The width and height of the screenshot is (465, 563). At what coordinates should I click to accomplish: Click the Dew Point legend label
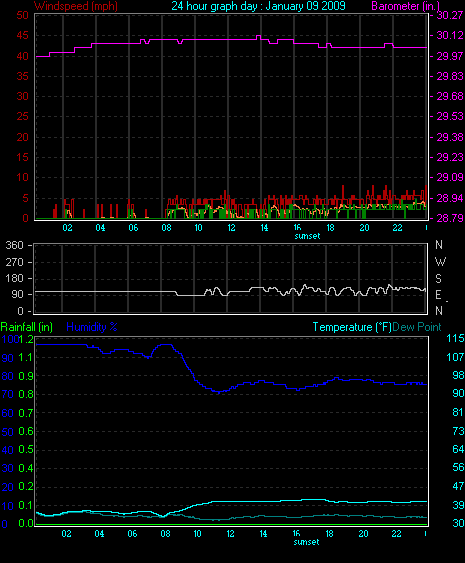(417, 327)
